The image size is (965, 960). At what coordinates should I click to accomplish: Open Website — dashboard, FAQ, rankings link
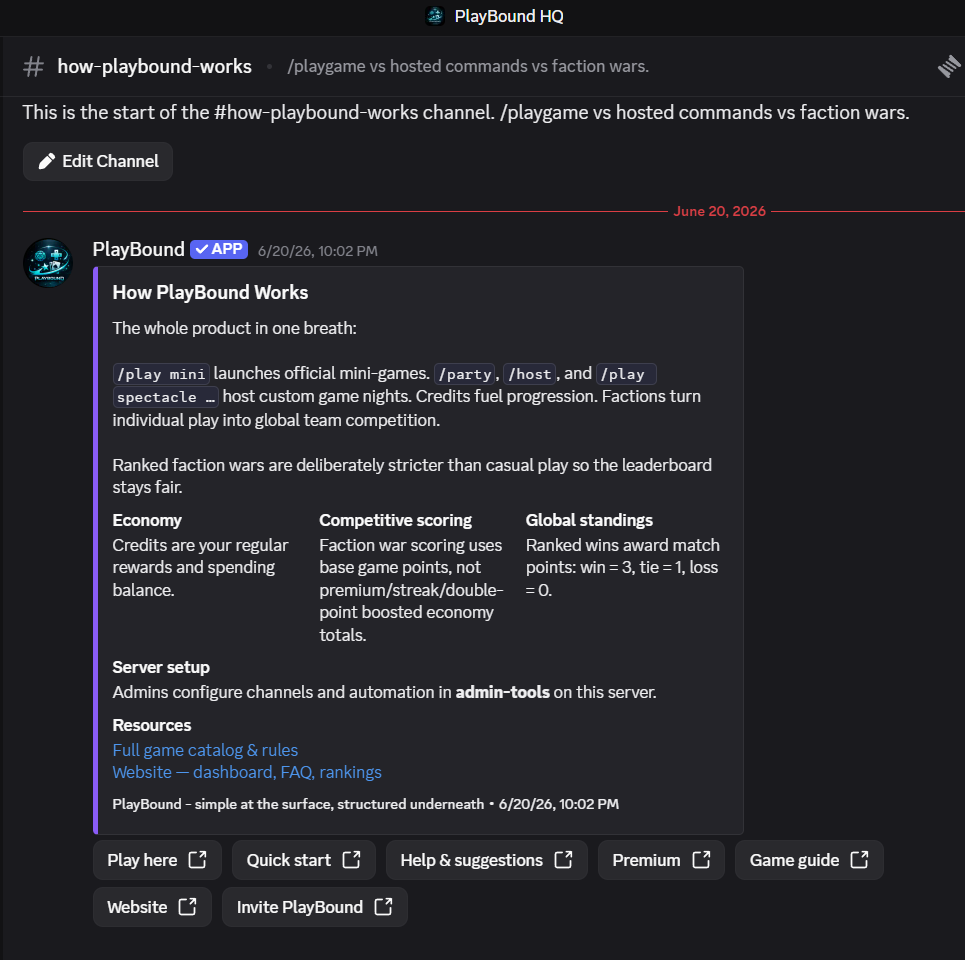(247, 772)
